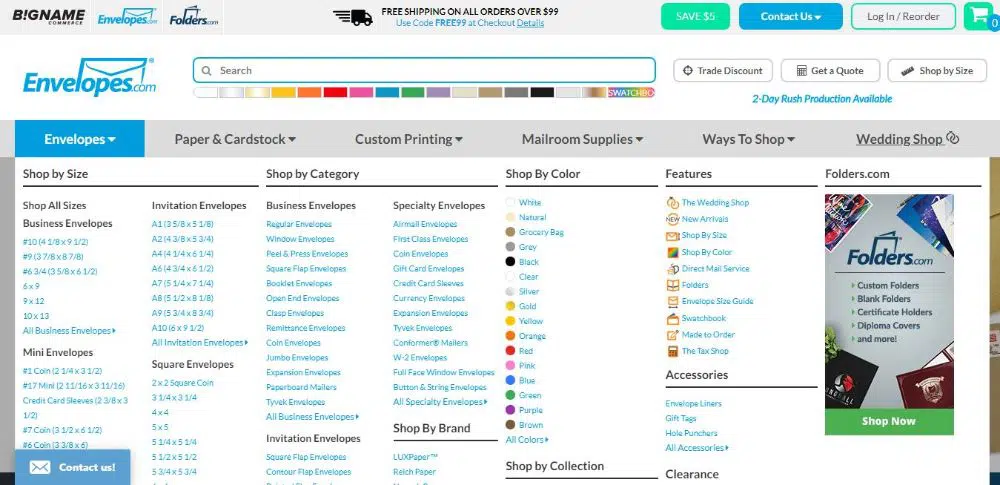Click the Swatchbook icon in Features
The image size is (1000, 485).
click(673, 318)
